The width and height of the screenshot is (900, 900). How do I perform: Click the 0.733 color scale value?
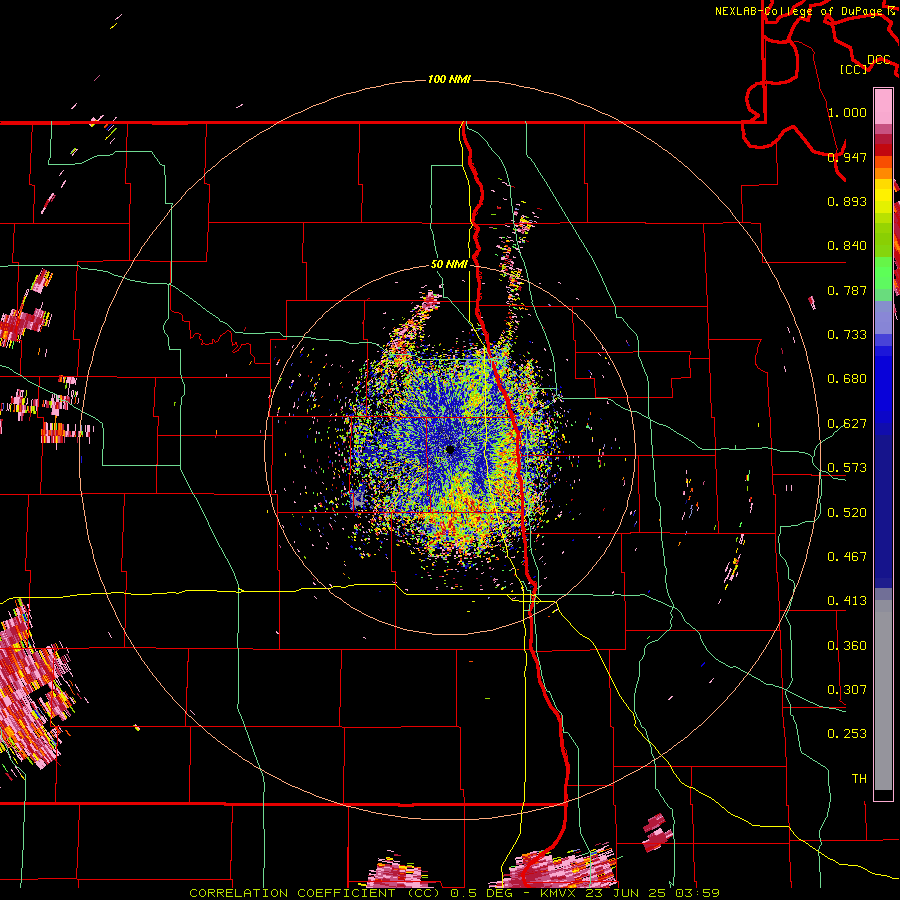pos(847,335)
